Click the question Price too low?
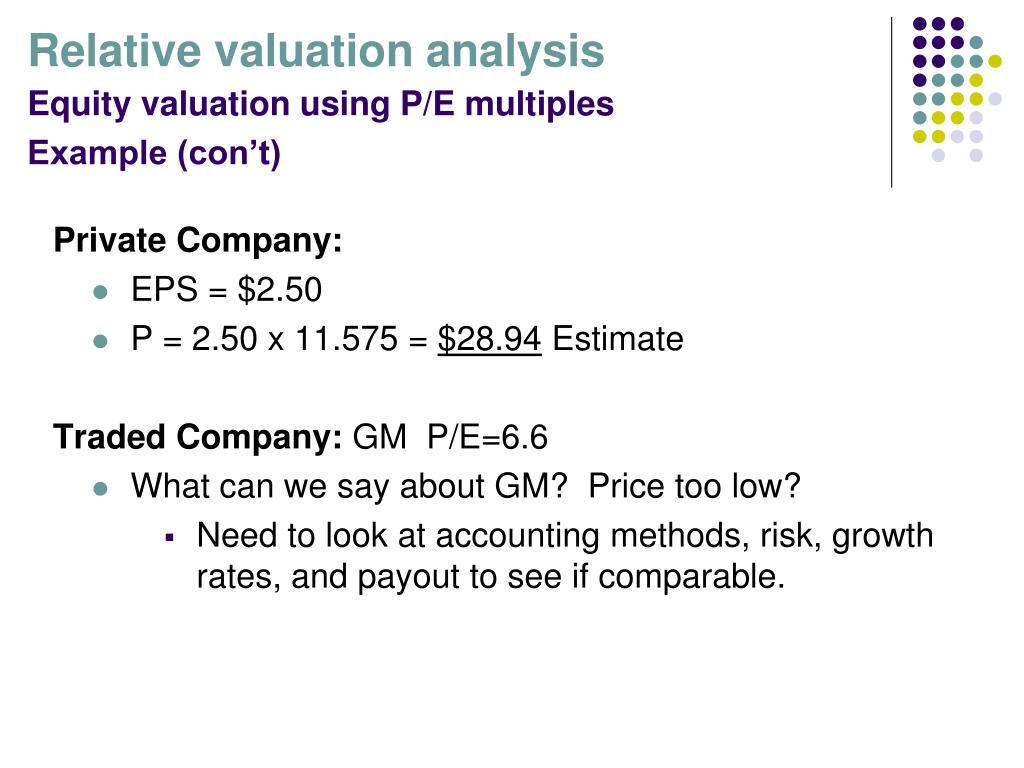This screenshot has height=768, width=1024. [x=695, y=487]
